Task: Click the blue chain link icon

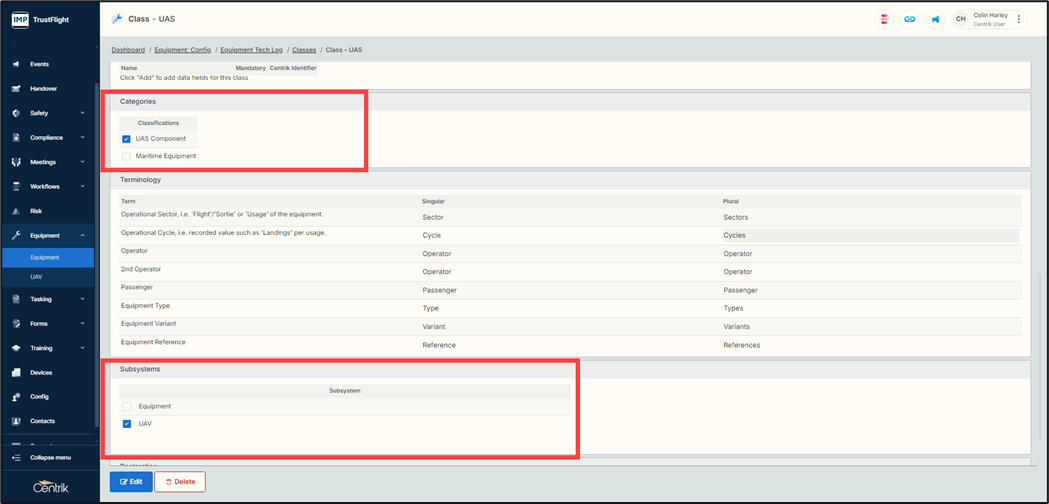Action: pos(909,19)
